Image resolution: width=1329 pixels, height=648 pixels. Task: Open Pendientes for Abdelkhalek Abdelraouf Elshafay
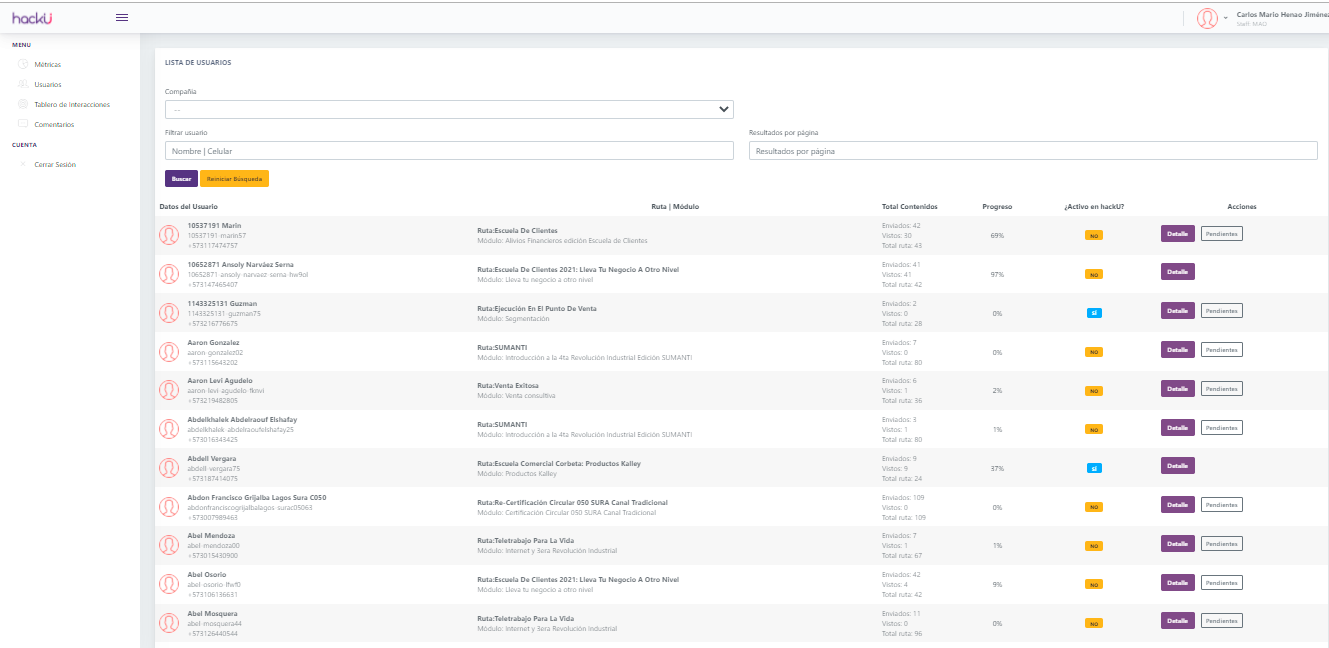(1222, 427)
